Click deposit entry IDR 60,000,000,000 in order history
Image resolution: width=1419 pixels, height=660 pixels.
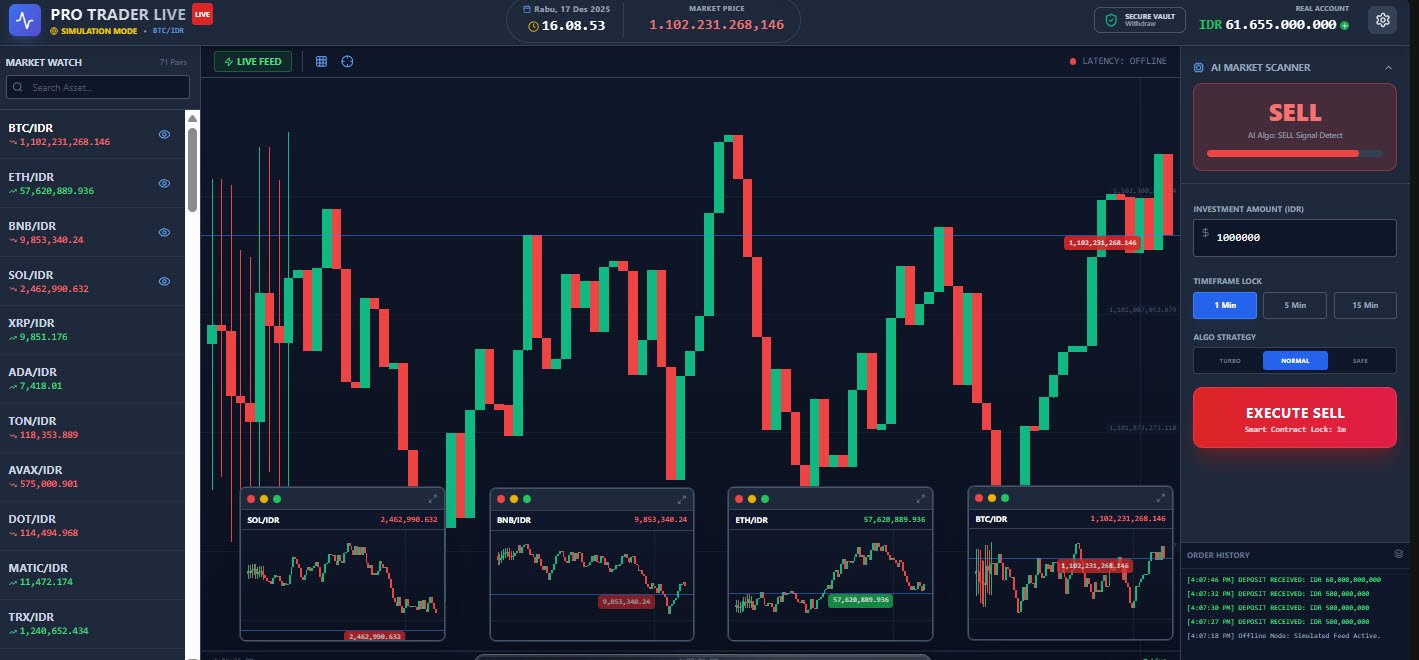1284,579
